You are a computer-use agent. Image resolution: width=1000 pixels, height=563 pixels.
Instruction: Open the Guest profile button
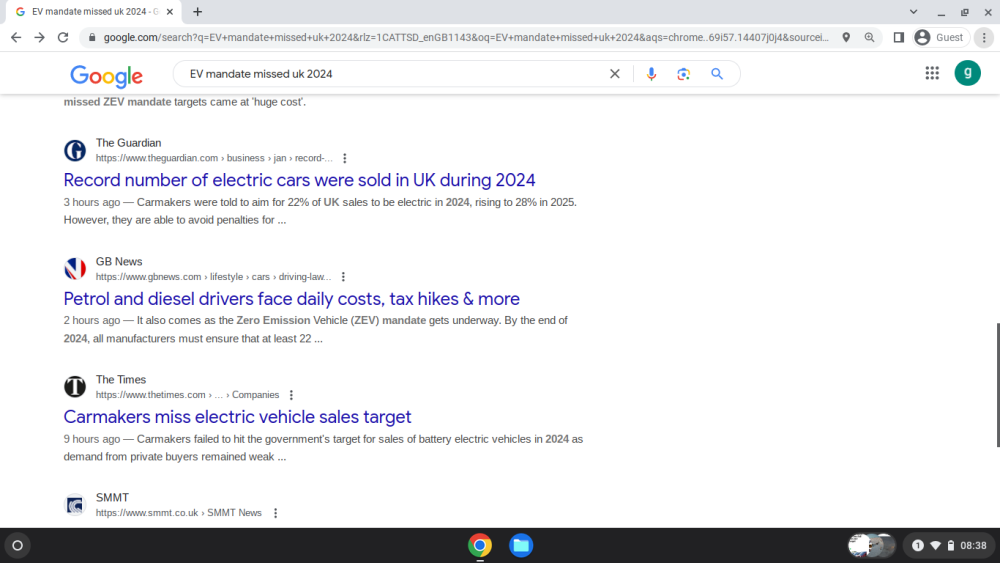coord(941,38)
